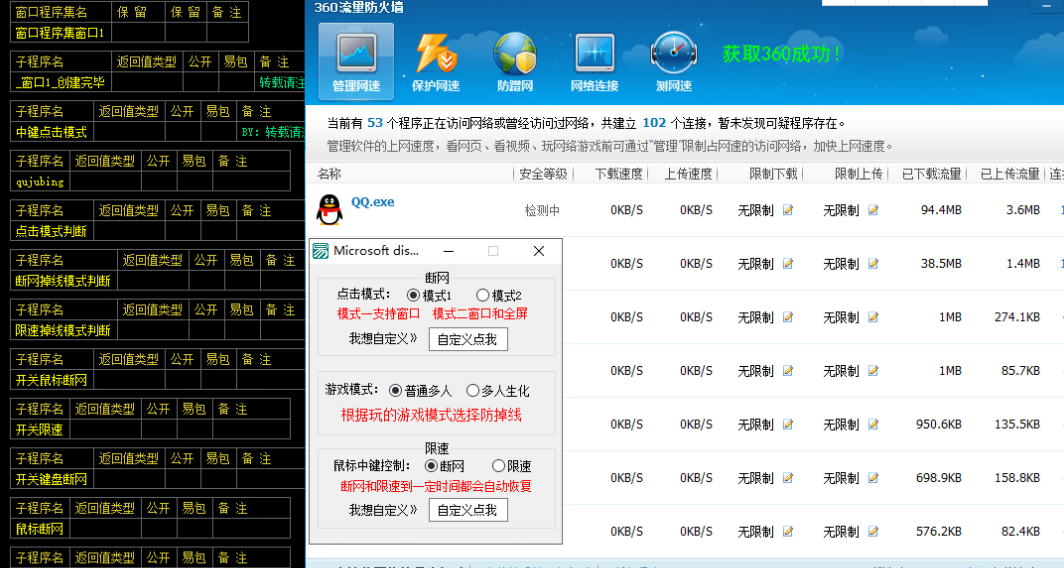Set middle mouse control to 限速

[x=498, y=466]
